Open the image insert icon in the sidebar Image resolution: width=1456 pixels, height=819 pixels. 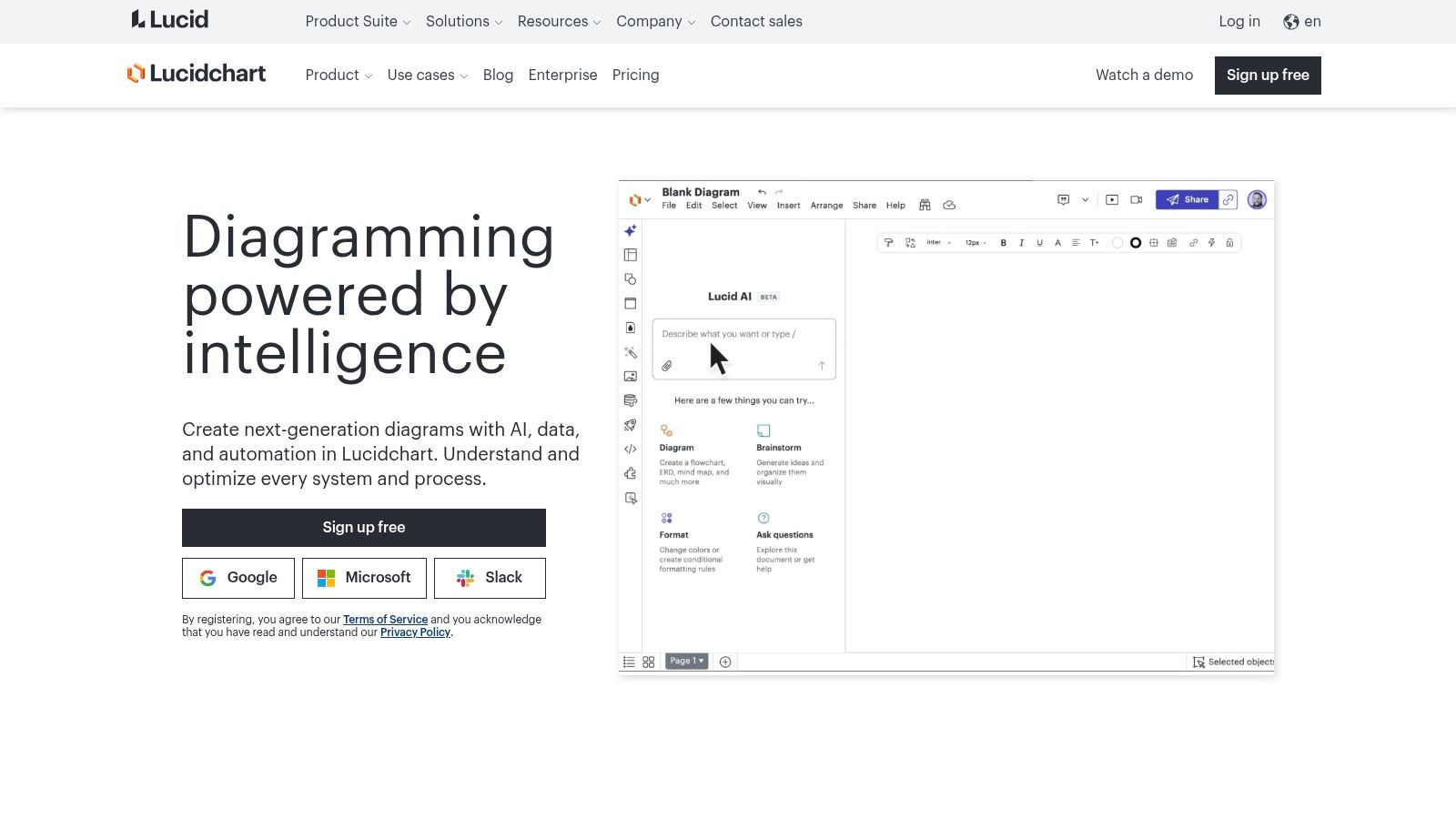(630, 377)
